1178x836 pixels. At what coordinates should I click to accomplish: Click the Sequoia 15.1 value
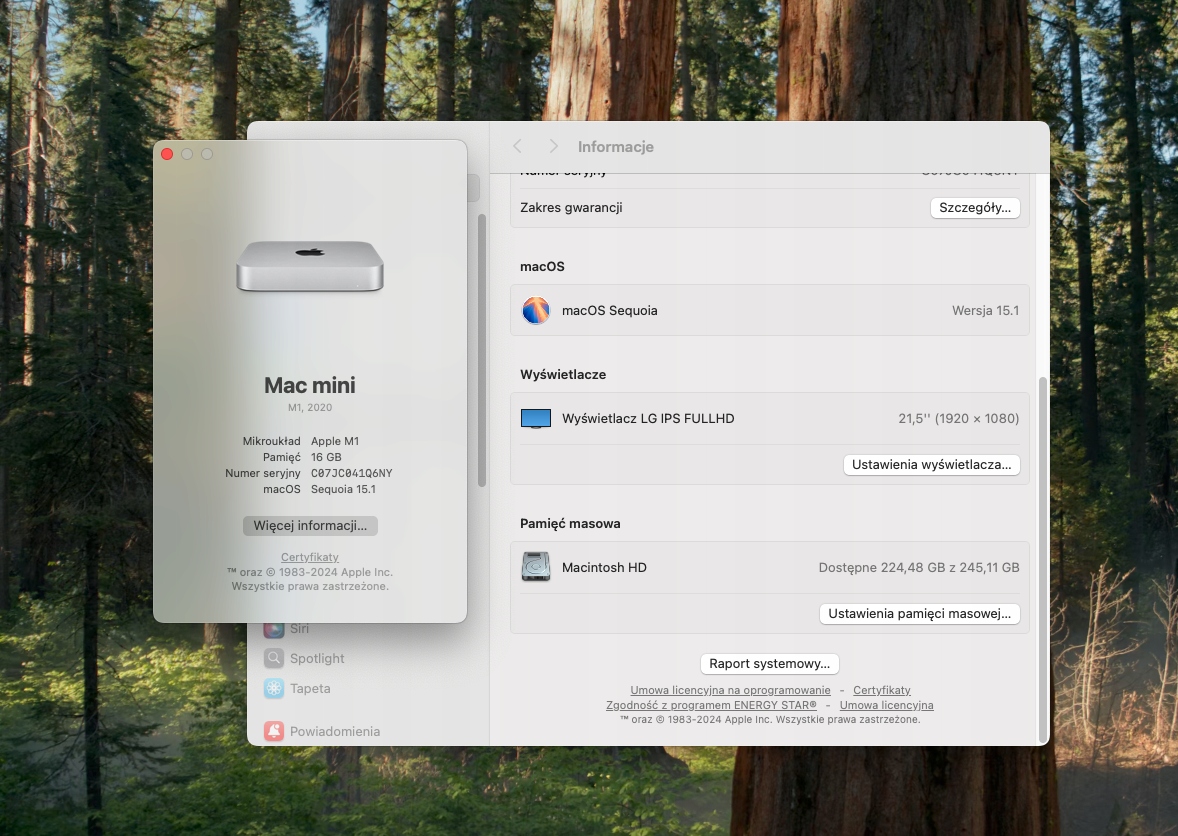(343, 489)
